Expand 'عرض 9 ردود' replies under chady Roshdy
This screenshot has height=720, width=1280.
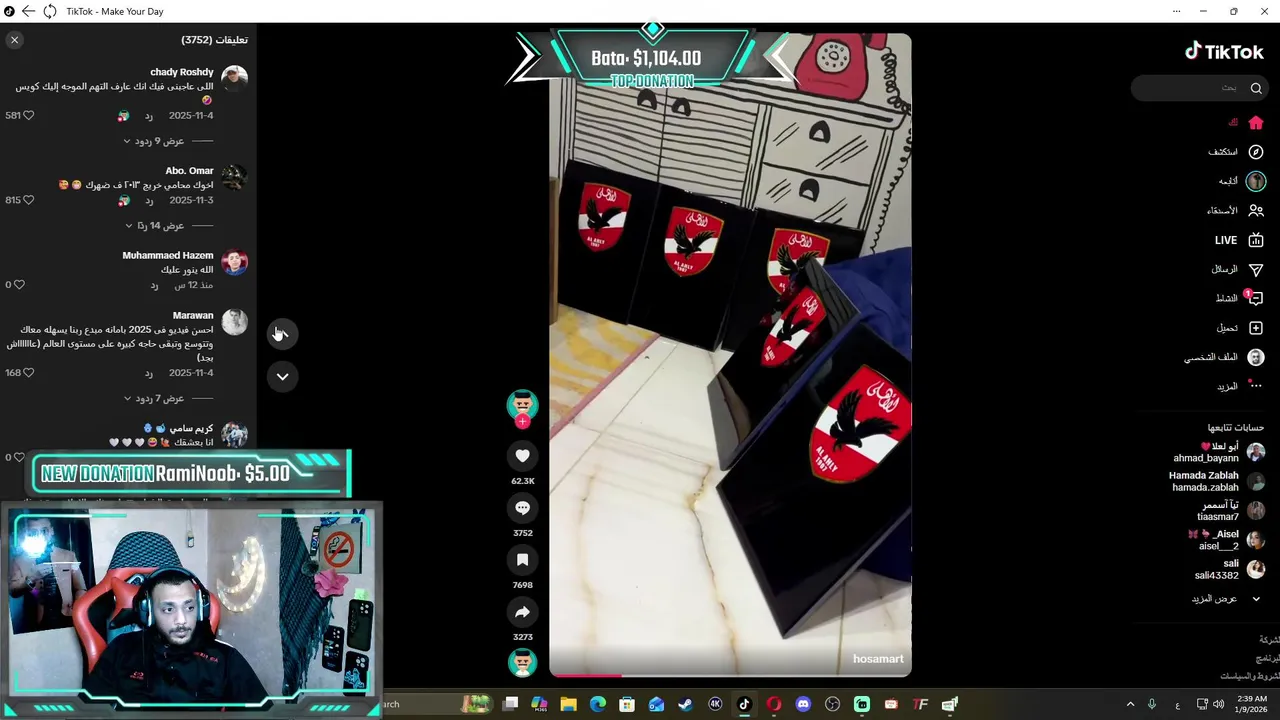tap(153, 141)
